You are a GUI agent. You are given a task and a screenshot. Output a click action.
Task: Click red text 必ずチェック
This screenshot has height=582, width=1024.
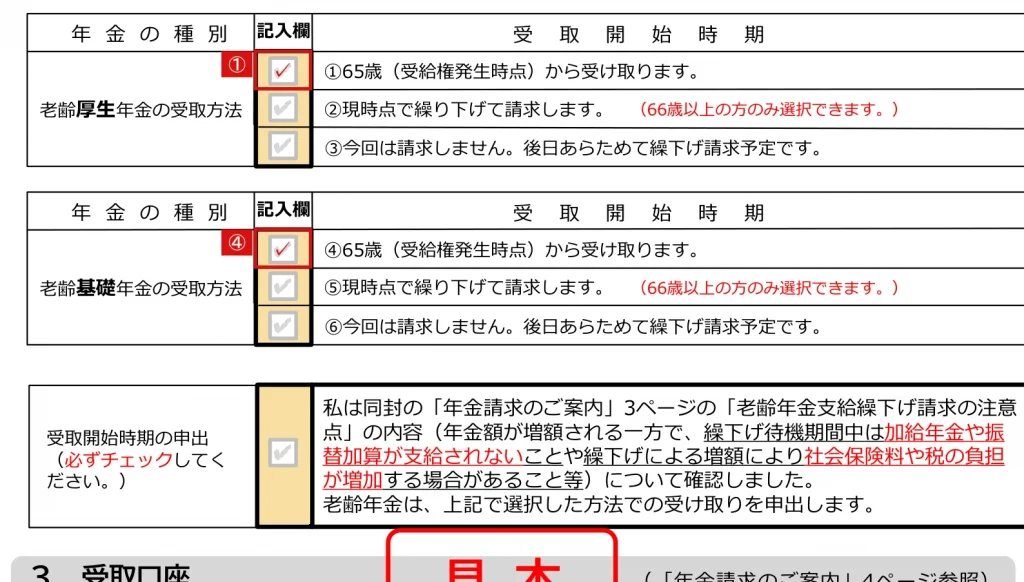coord(118,459)
